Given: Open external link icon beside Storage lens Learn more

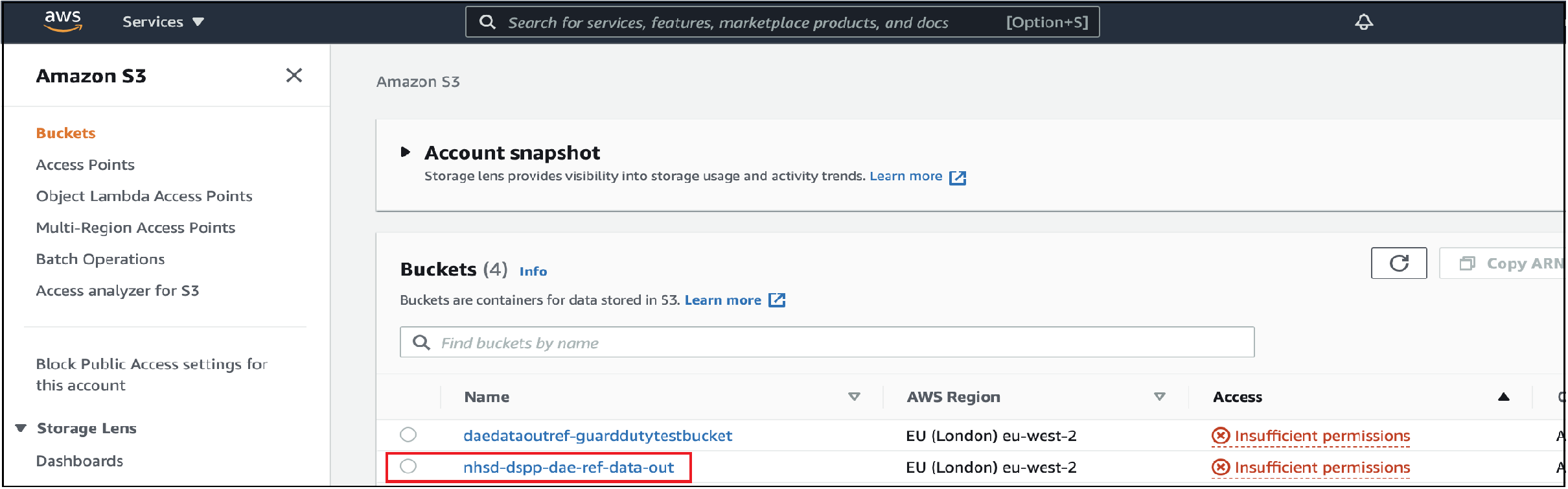Looking at the screenshot, I should click(958, 177).
